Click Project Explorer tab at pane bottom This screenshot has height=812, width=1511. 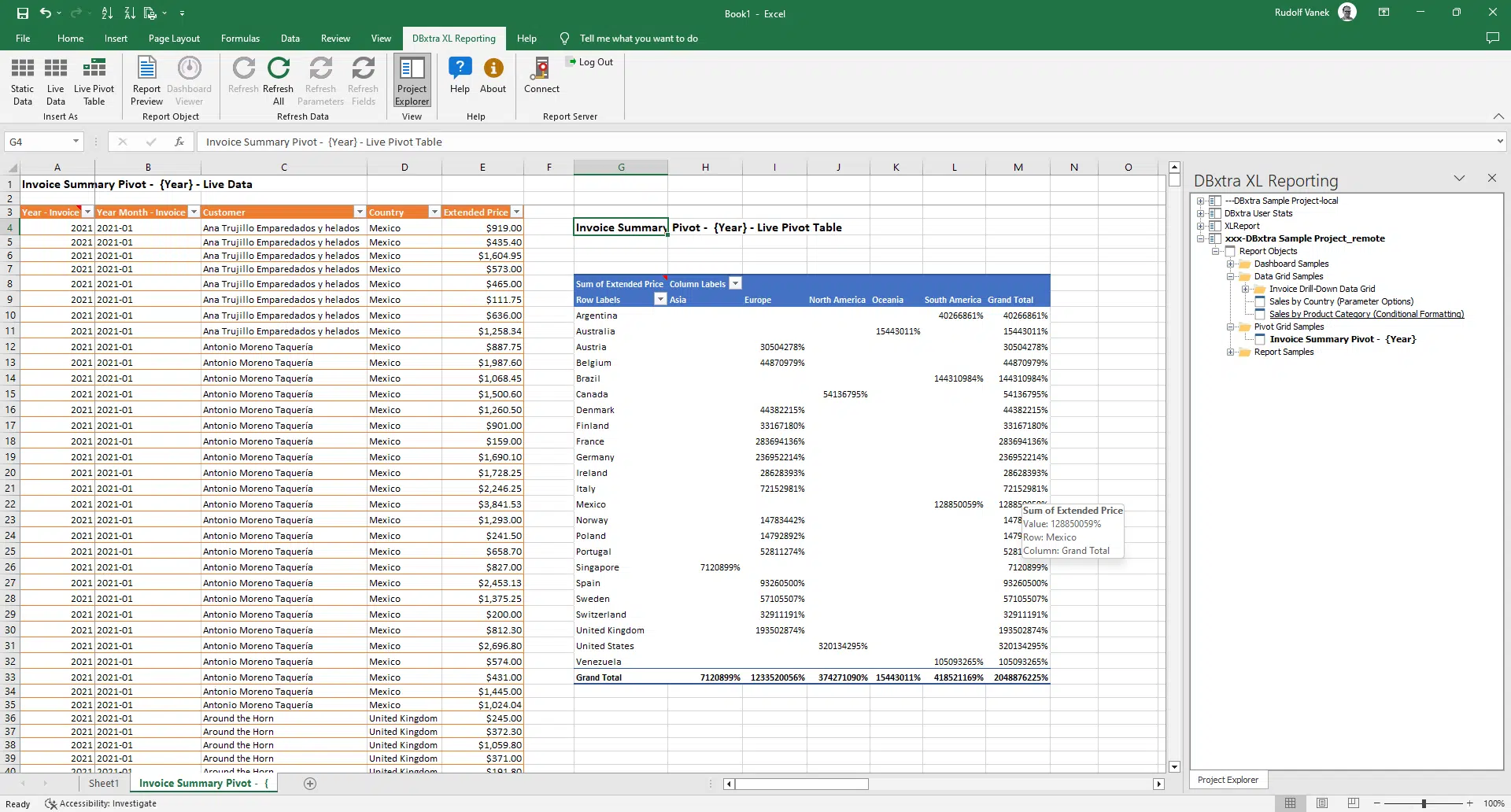tap(1228, 780)
